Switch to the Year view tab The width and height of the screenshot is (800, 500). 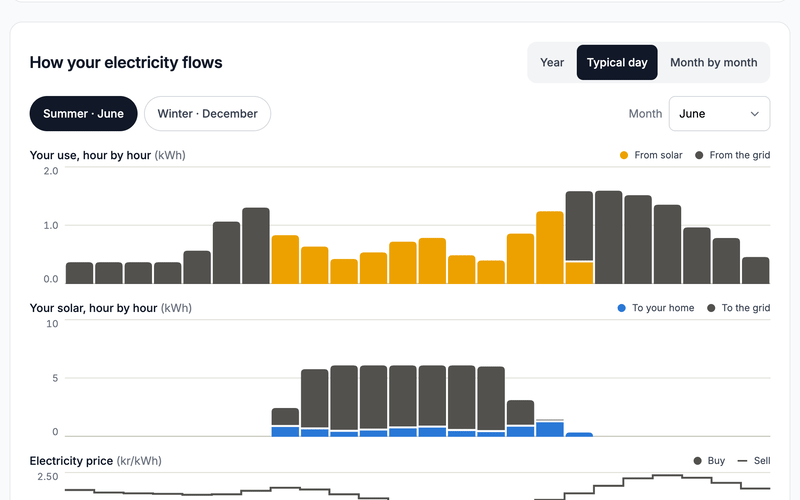pos(552,62)
